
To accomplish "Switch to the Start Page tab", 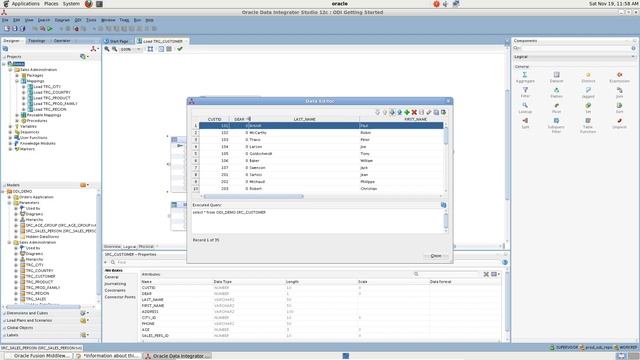I will click(x=117, y=41).
